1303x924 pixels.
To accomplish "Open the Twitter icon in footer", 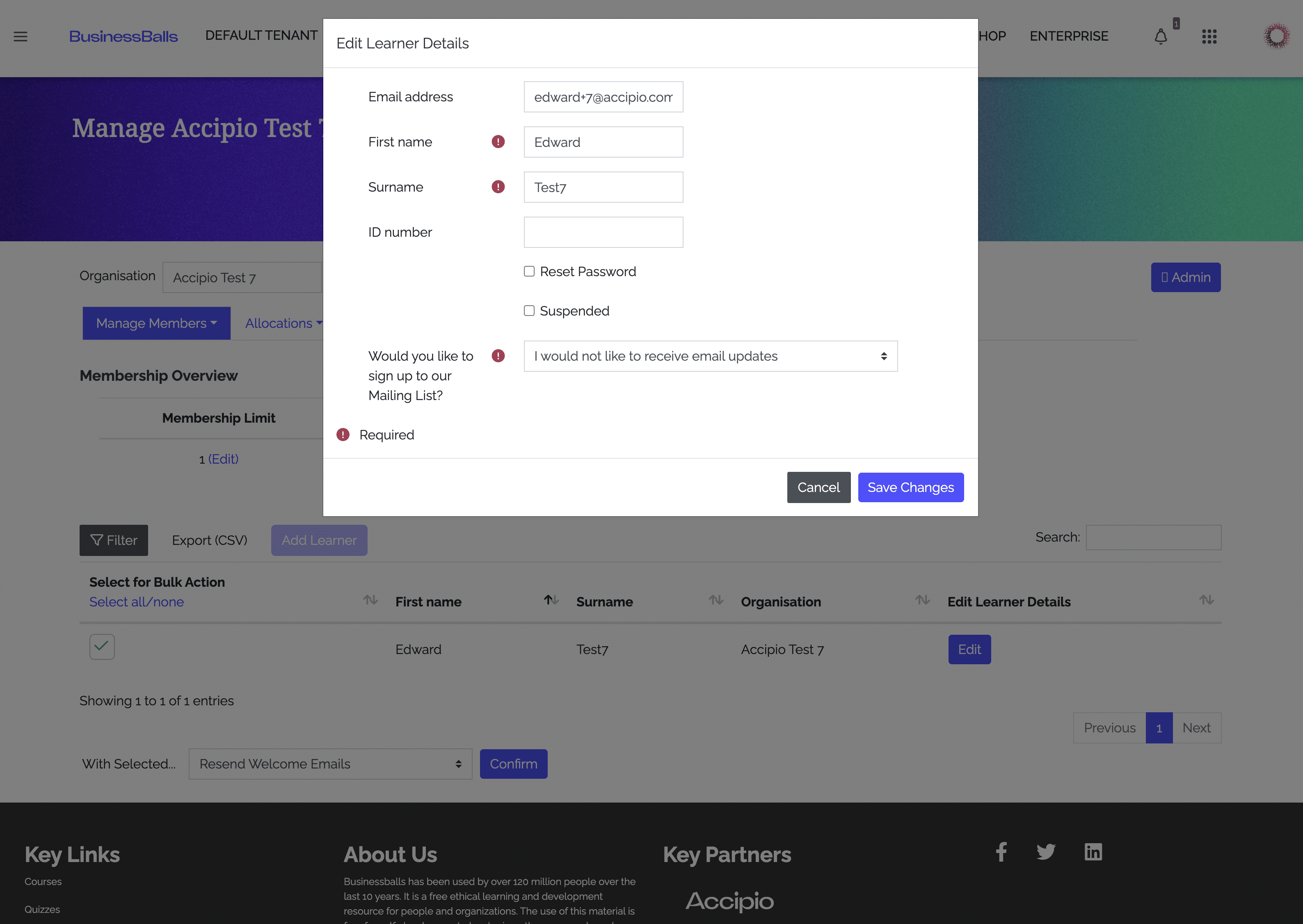I will 1046,852.
